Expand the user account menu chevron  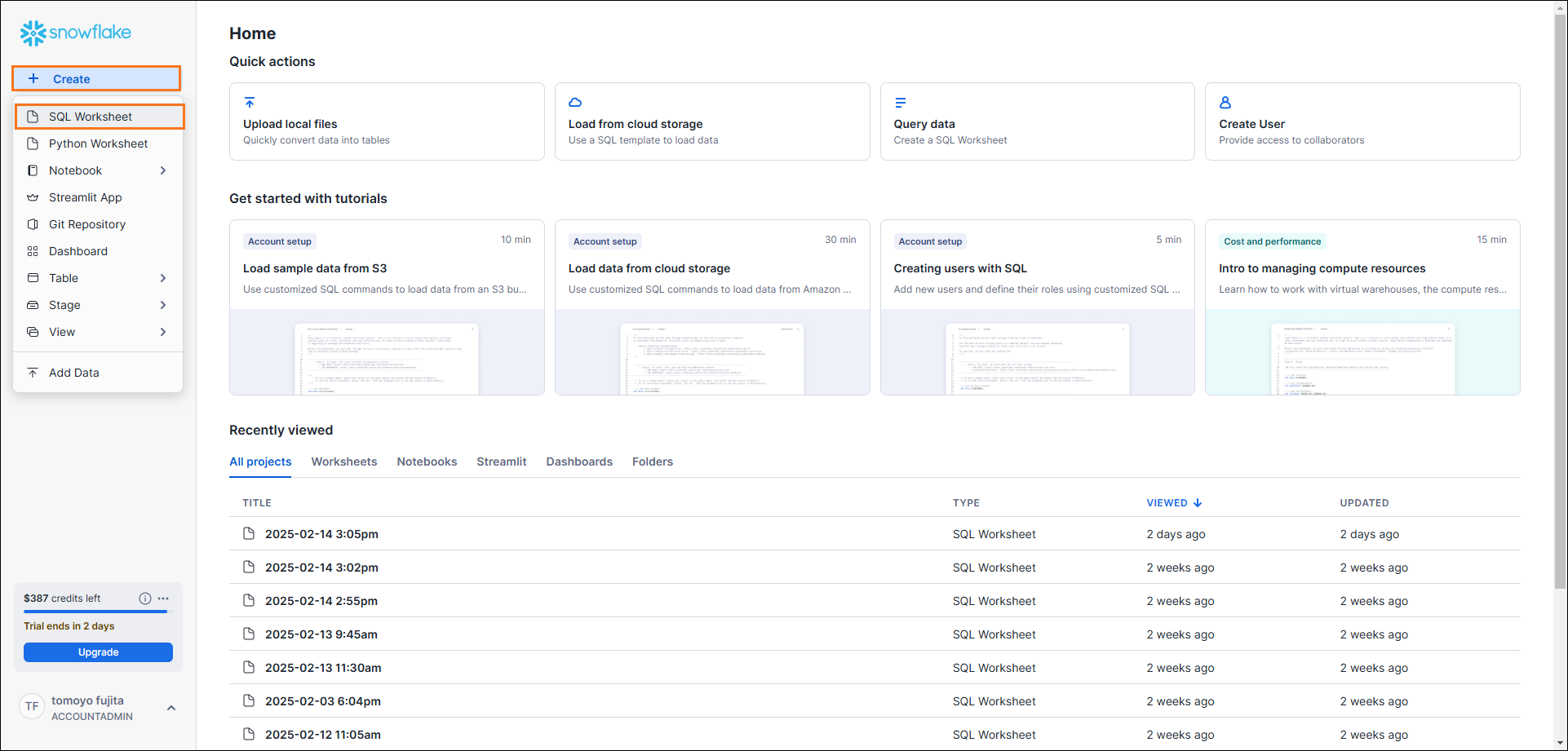[171, 708]
